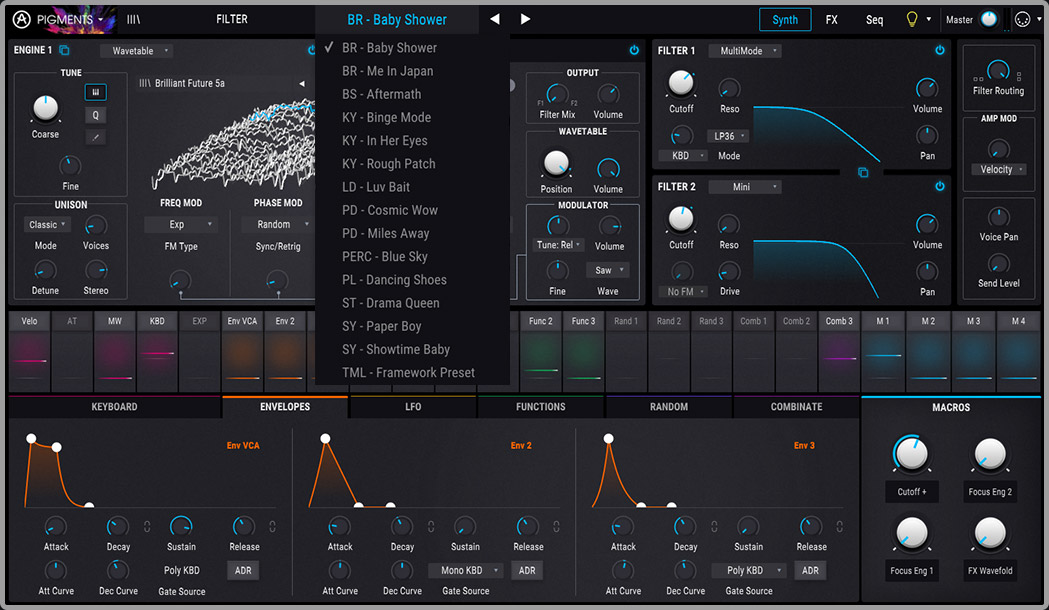Adjust the Master volume knob
The width and height of the screenshot is (1049, 610).
(x=988, y=19)
